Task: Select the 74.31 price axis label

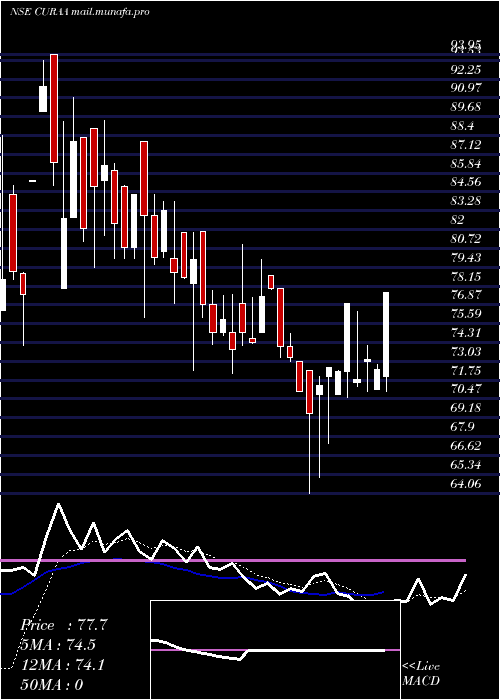Action: (466, 333)
